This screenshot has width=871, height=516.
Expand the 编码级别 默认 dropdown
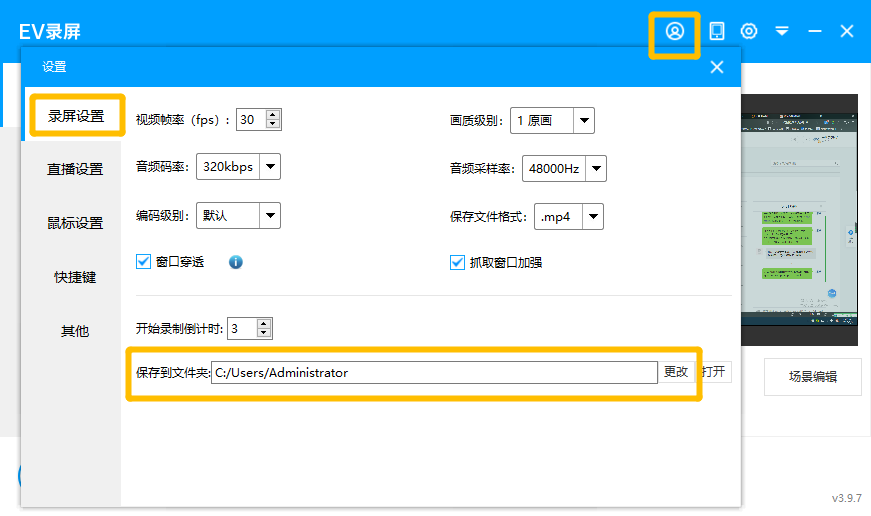(270, 216)
